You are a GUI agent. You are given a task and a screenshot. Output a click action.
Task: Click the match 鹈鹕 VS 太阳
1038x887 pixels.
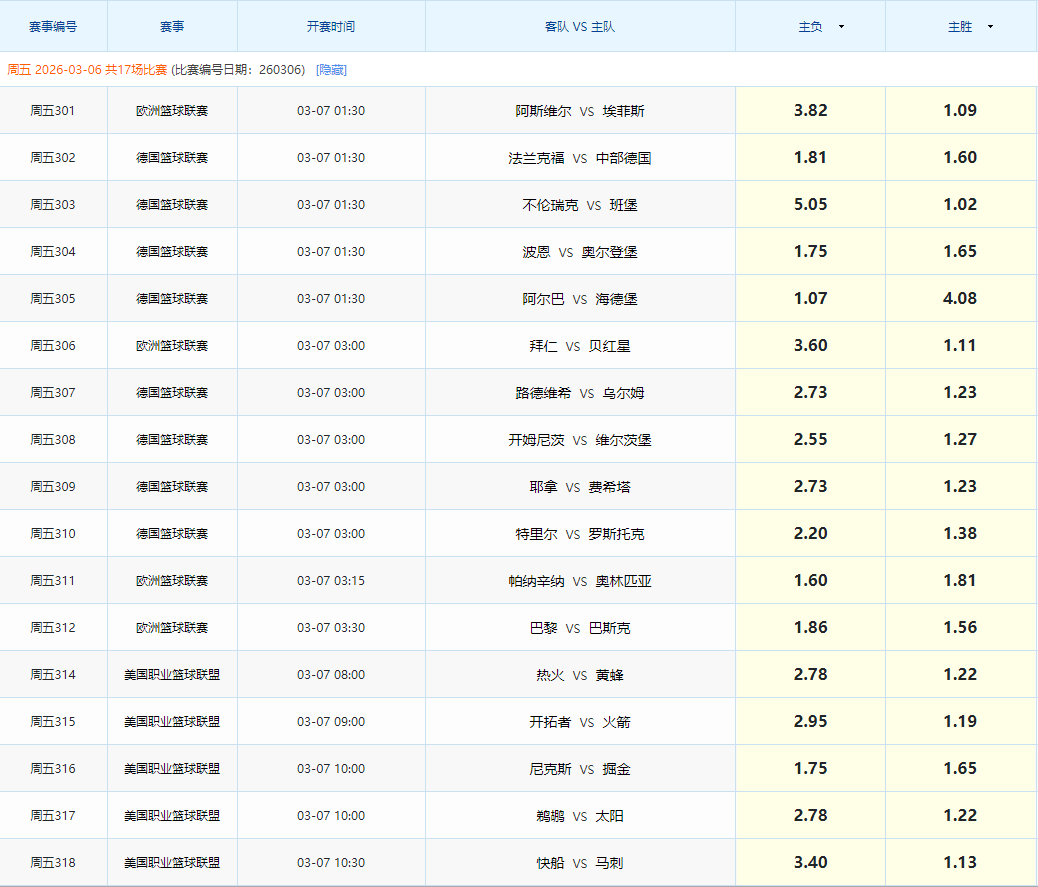pos(580,816)
